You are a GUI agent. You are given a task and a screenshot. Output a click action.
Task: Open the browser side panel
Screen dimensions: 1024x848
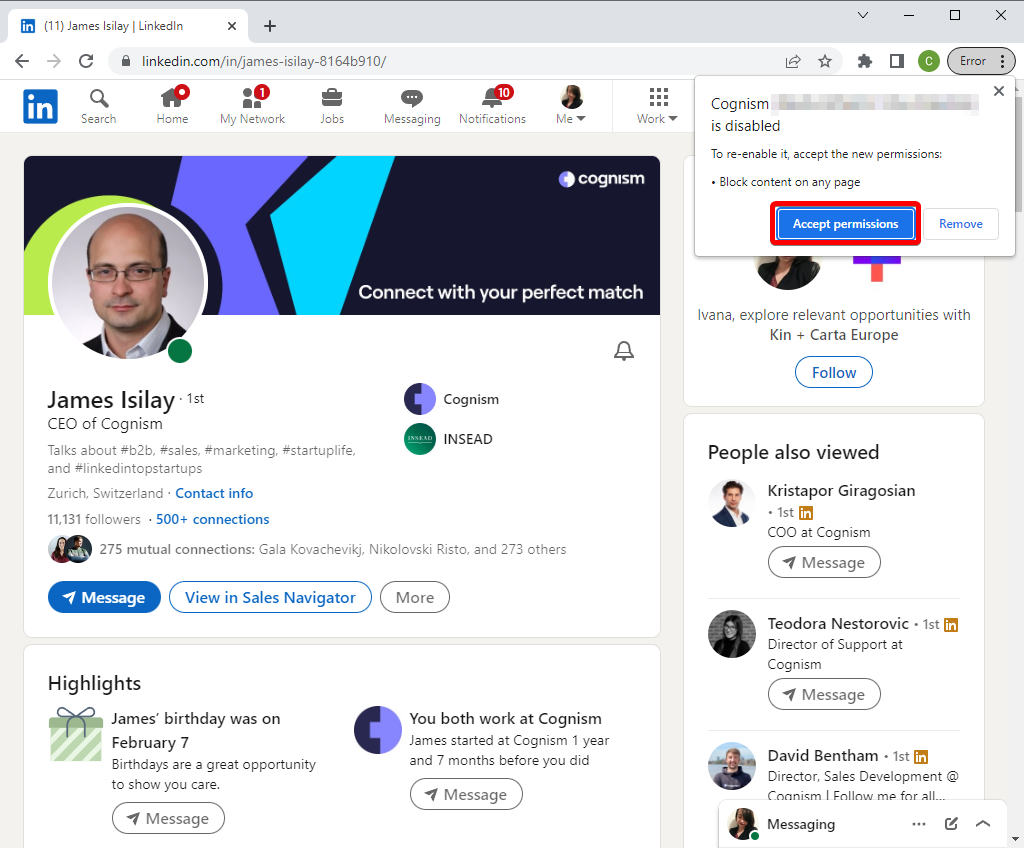point(897,61)
